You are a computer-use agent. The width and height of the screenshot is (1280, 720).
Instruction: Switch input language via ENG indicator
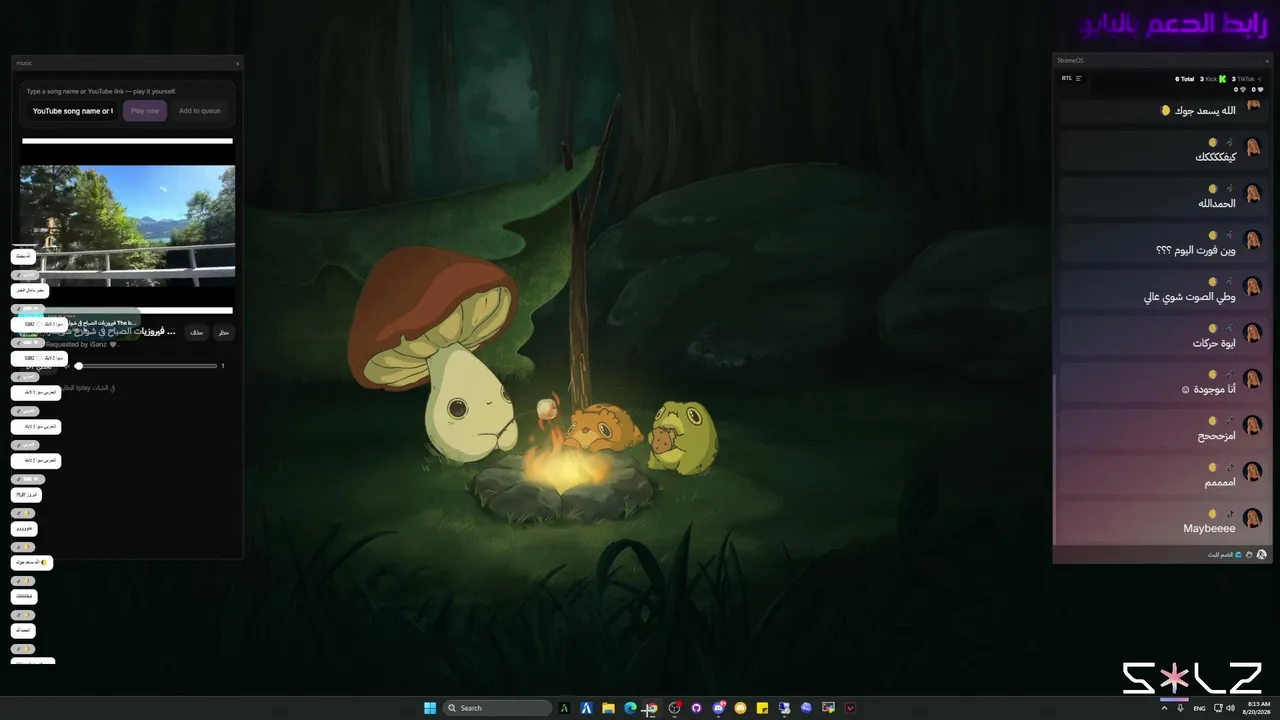tap(1199, 708)
